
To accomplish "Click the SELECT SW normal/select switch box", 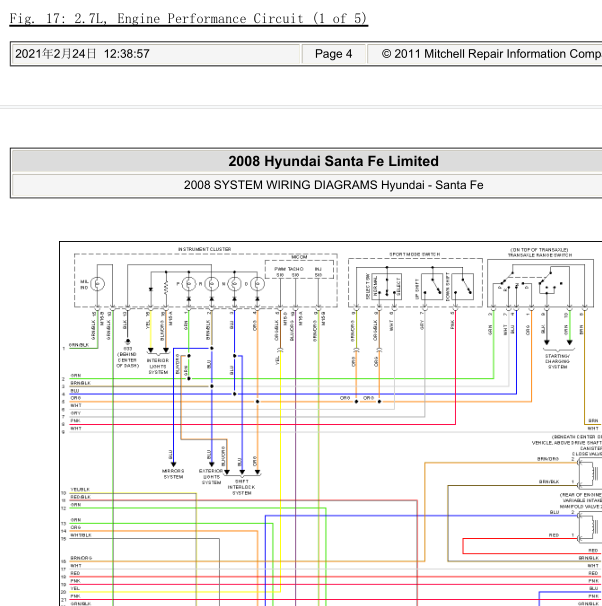I will click(386, 286).
